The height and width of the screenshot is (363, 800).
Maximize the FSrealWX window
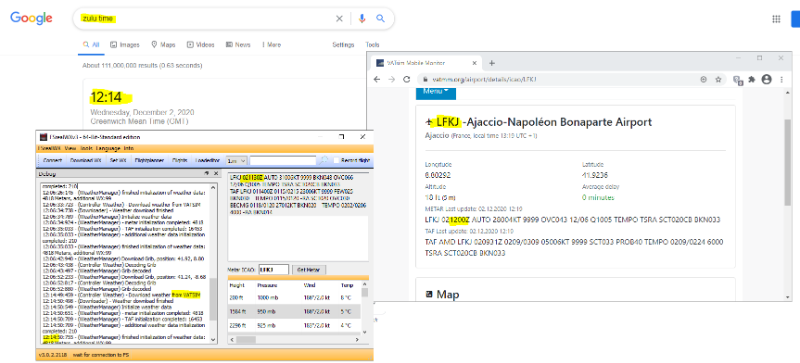pos(342,137)
